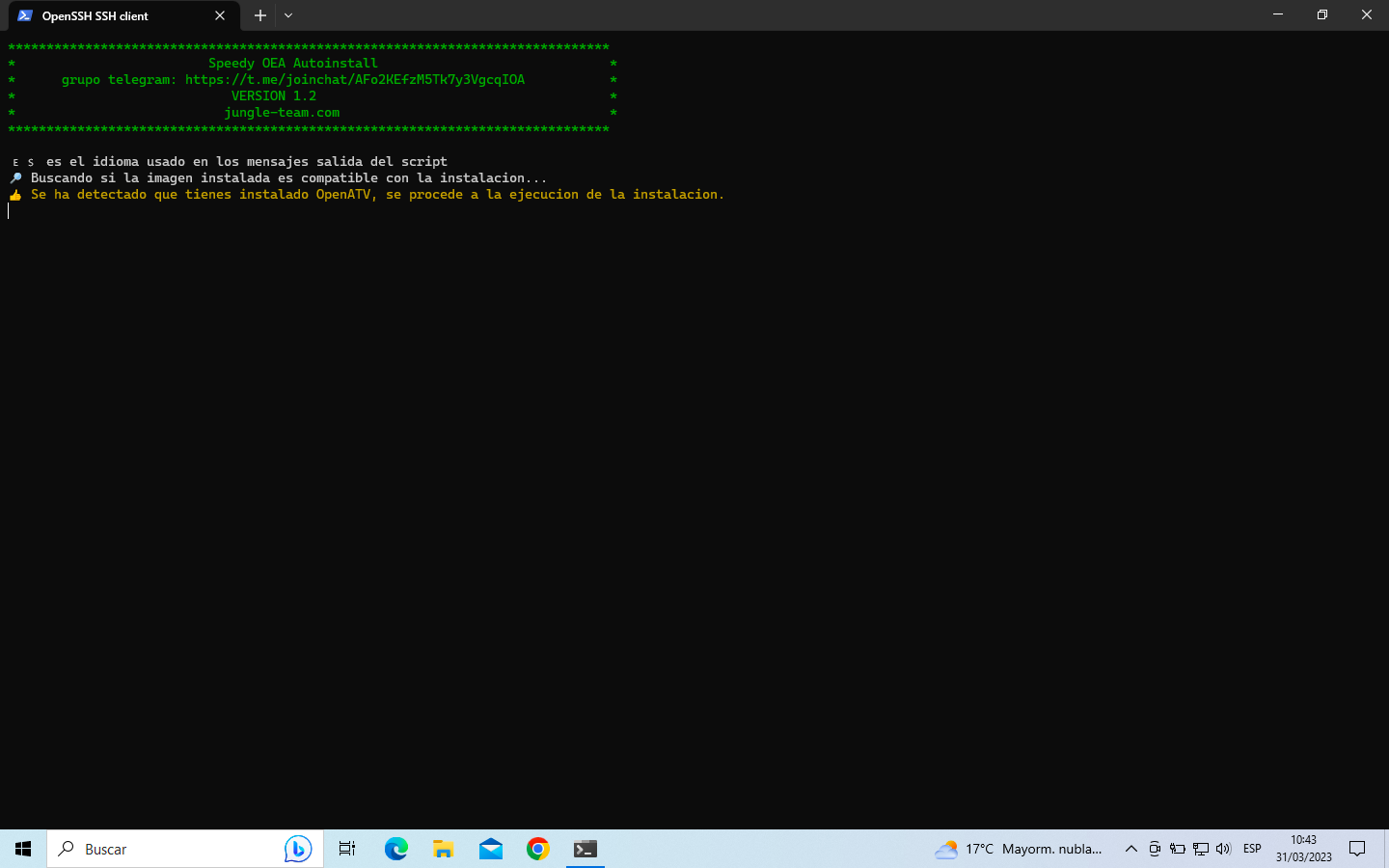
Task: Open the Windows Start menu
Action: point(23,849)
